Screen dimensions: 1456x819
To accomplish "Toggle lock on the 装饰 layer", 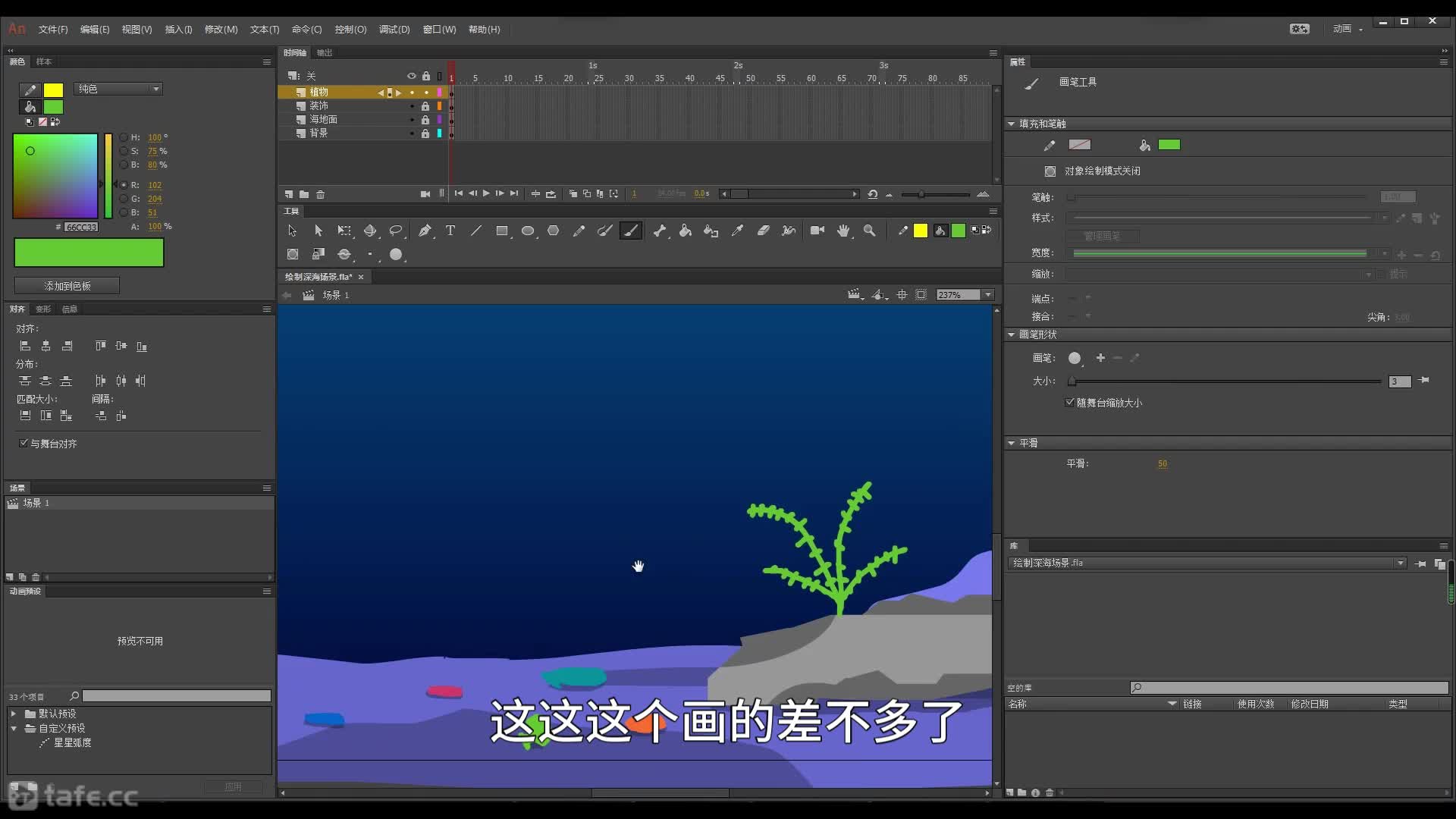I will point(425,106).
